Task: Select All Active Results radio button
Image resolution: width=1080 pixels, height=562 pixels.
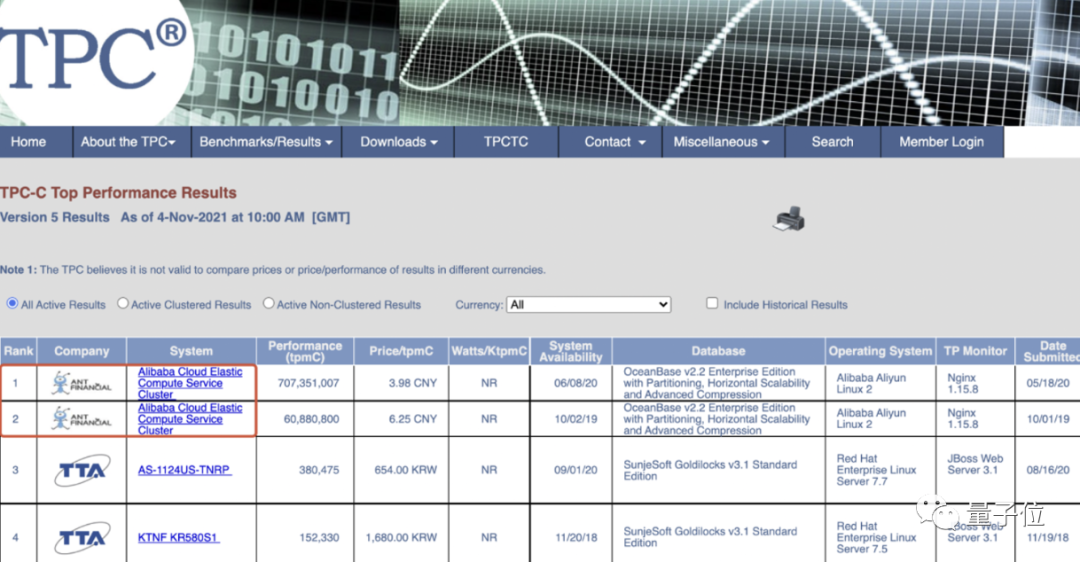Action: 12,303
